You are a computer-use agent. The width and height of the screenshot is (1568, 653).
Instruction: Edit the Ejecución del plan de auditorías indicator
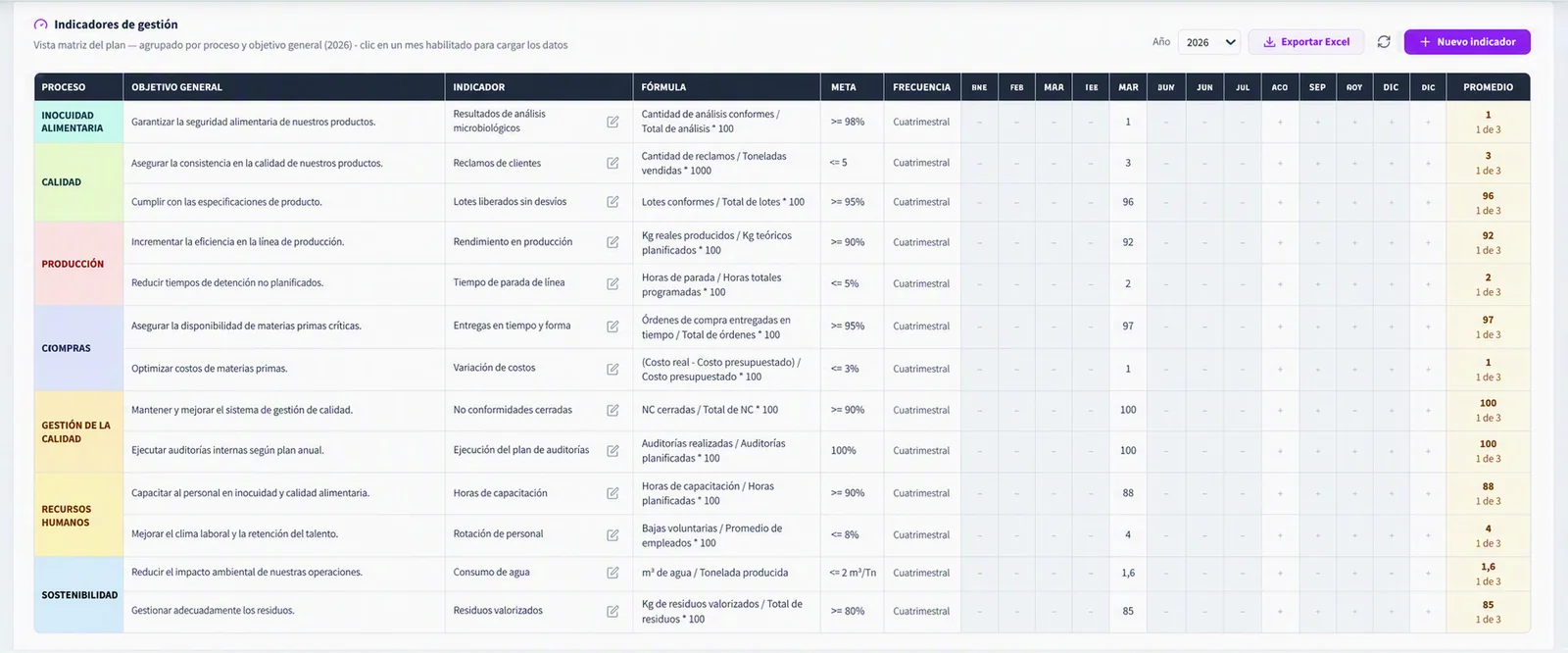tap(612, 451)
